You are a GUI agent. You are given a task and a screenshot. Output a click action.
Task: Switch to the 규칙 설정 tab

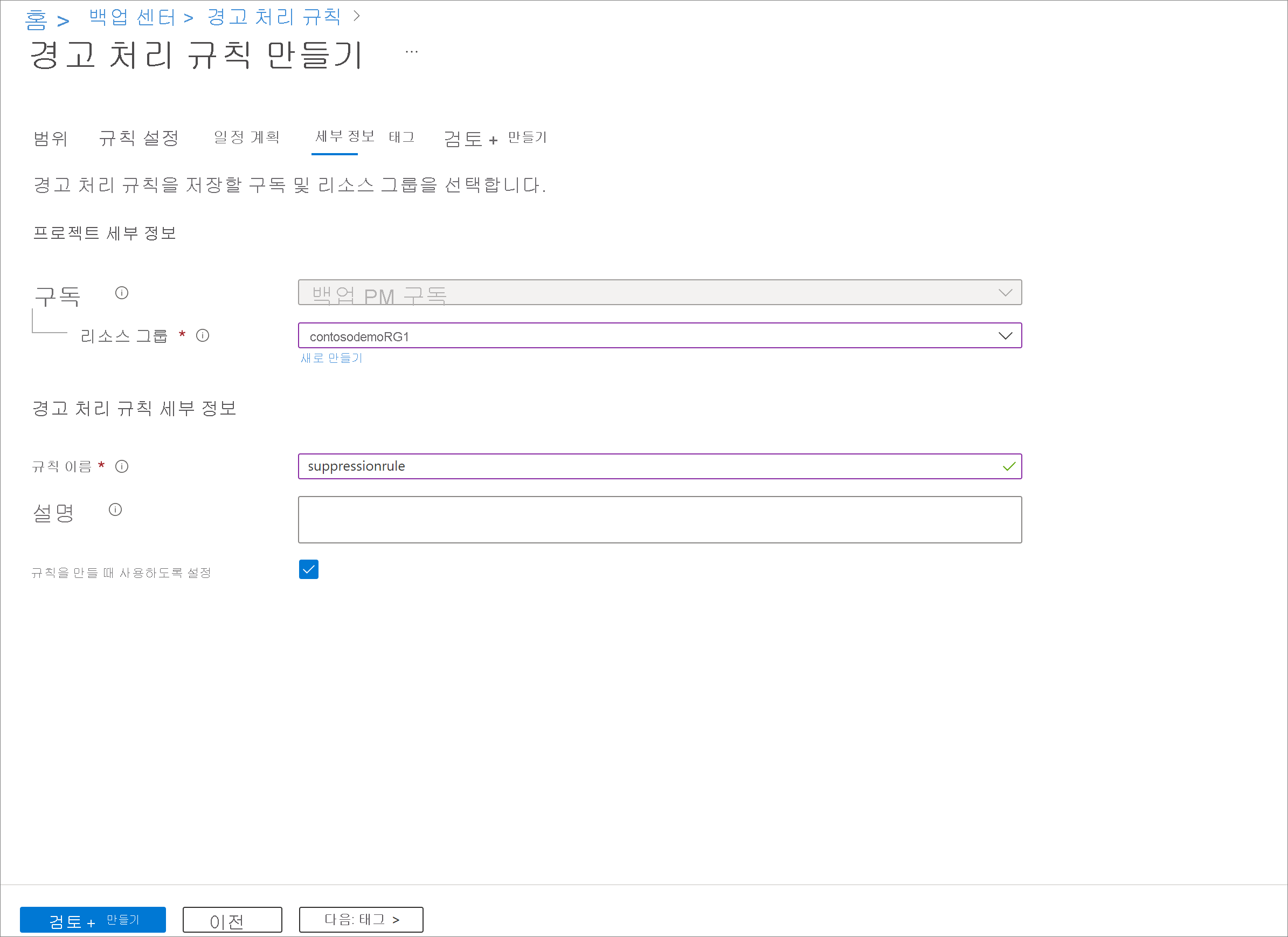139,138
